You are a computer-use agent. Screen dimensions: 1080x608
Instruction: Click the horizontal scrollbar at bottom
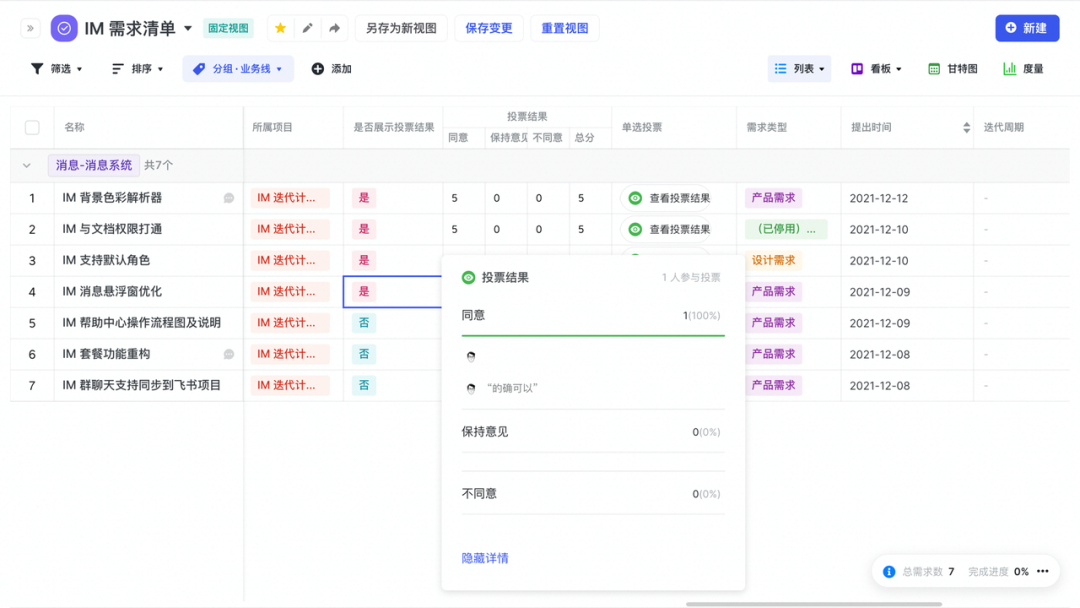click(x=813, y=604)
